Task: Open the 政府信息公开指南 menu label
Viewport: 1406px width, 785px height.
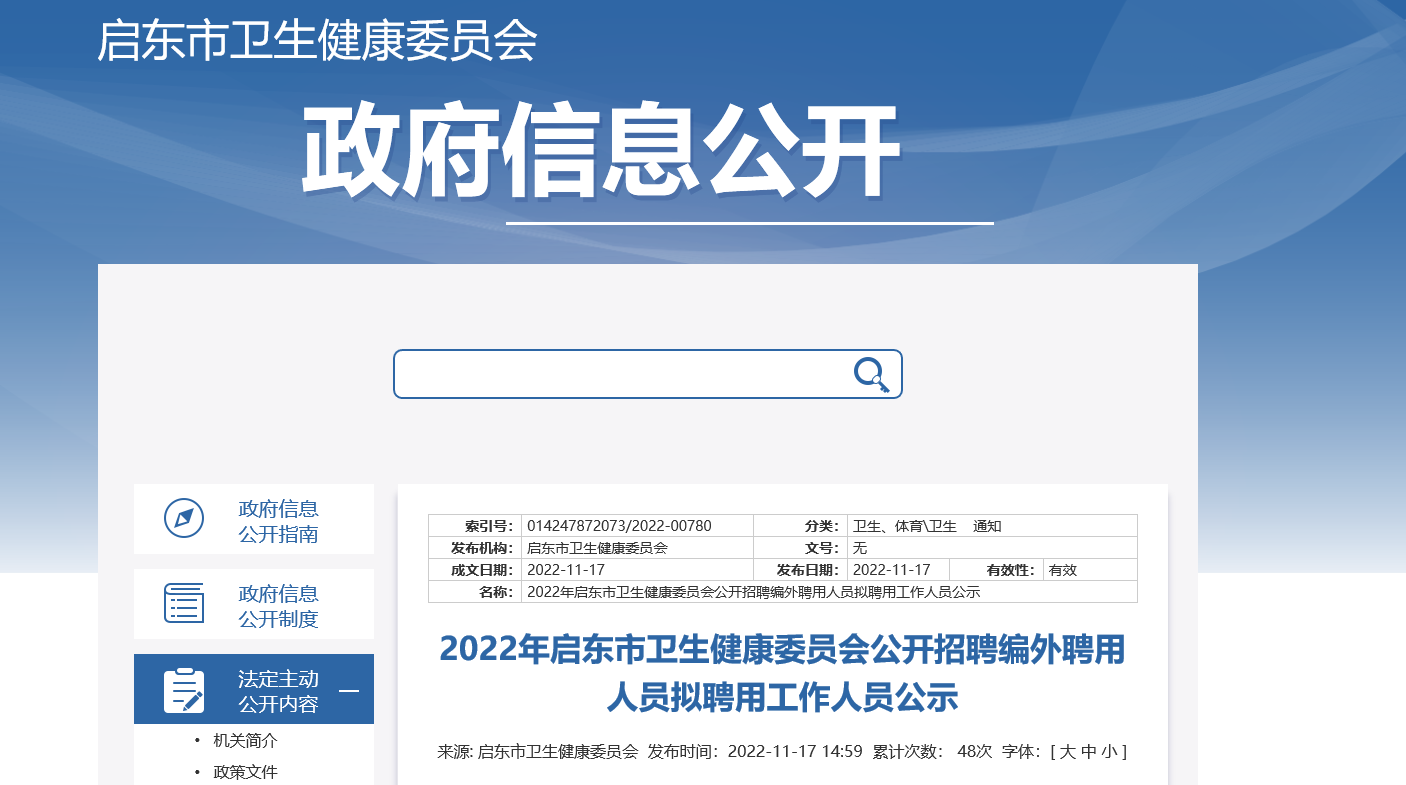Action: 278,521
